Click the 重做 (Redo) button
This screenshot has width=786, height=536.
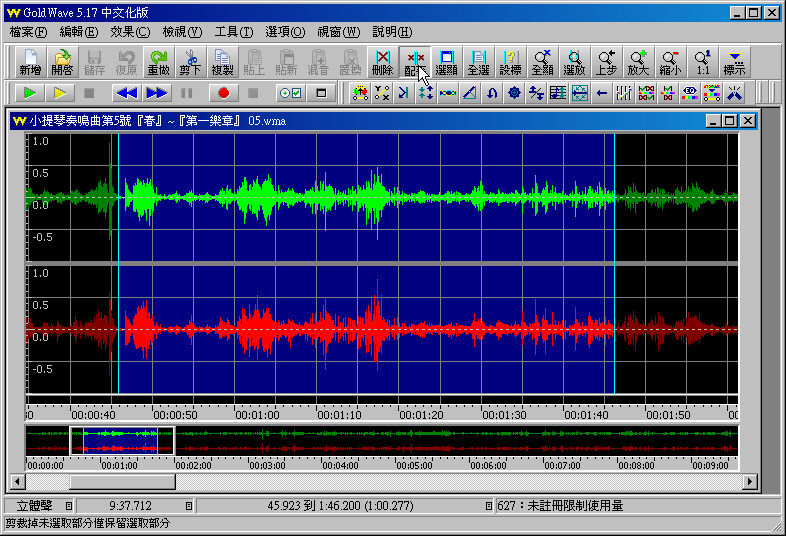tap(158, 62)
